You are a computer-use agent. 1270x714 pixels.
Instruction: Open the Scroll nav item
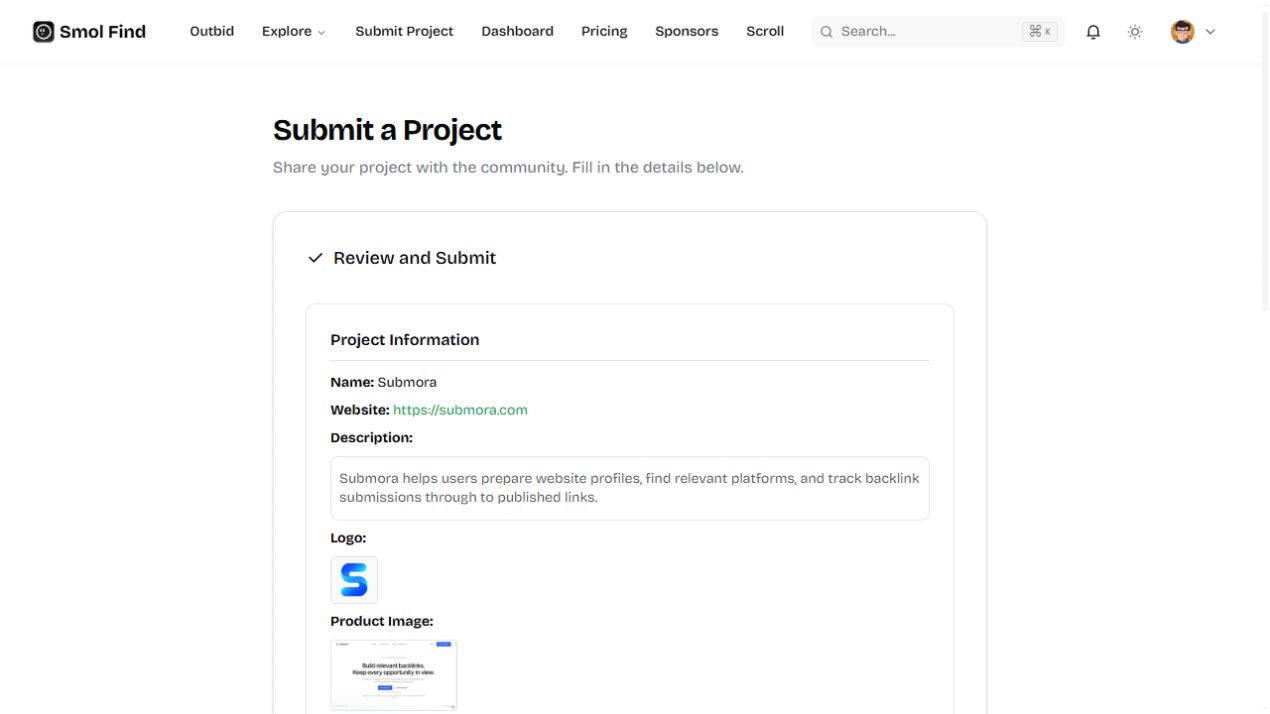[x=765, y=32]
